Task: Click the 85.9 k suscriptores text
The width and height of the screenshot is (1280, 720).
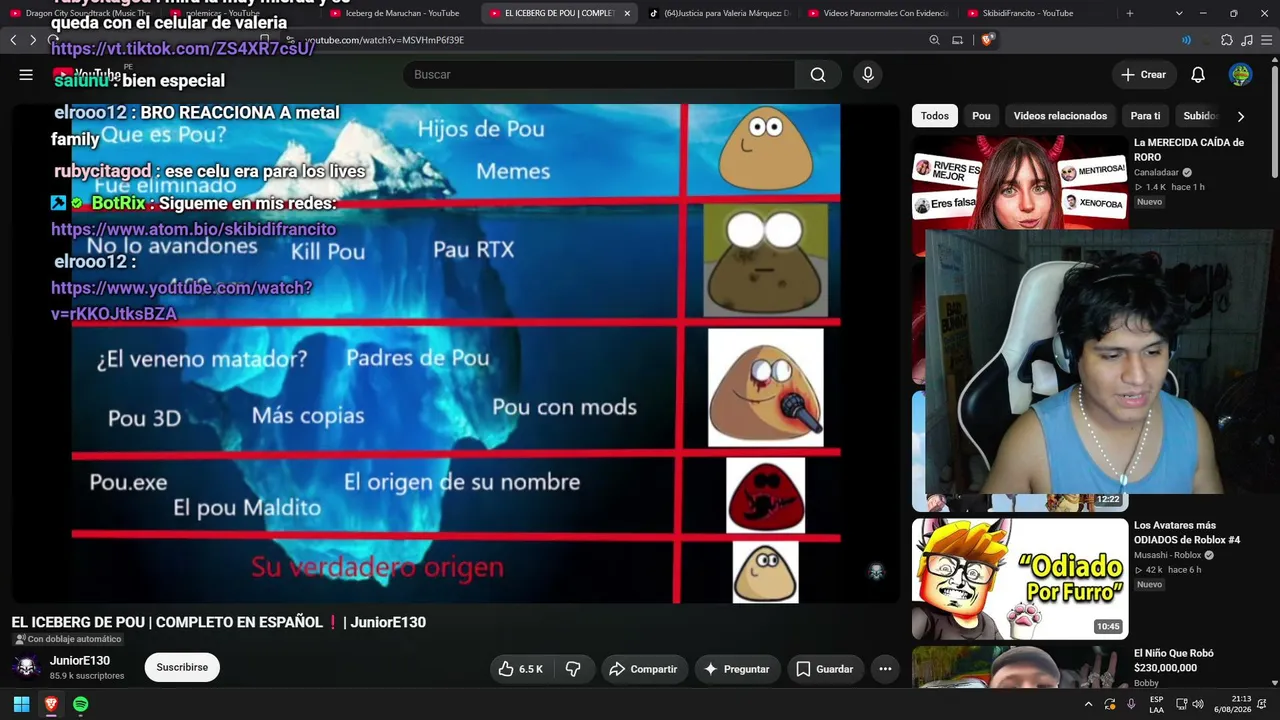Action: pyautogui.click(x=87, y=676)
